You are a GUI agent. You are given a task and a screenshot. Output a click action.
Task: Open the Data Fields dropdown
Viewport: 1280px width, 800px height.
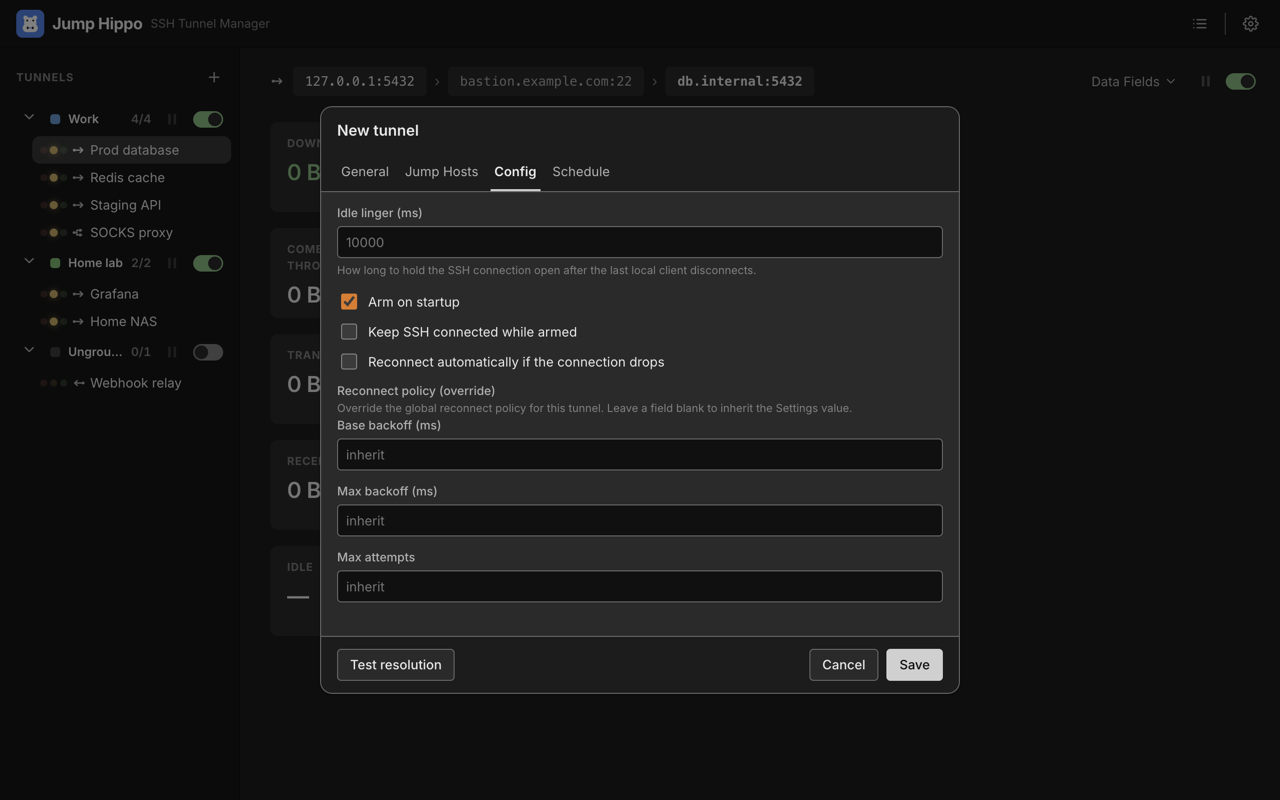(x=1133, y=81)
